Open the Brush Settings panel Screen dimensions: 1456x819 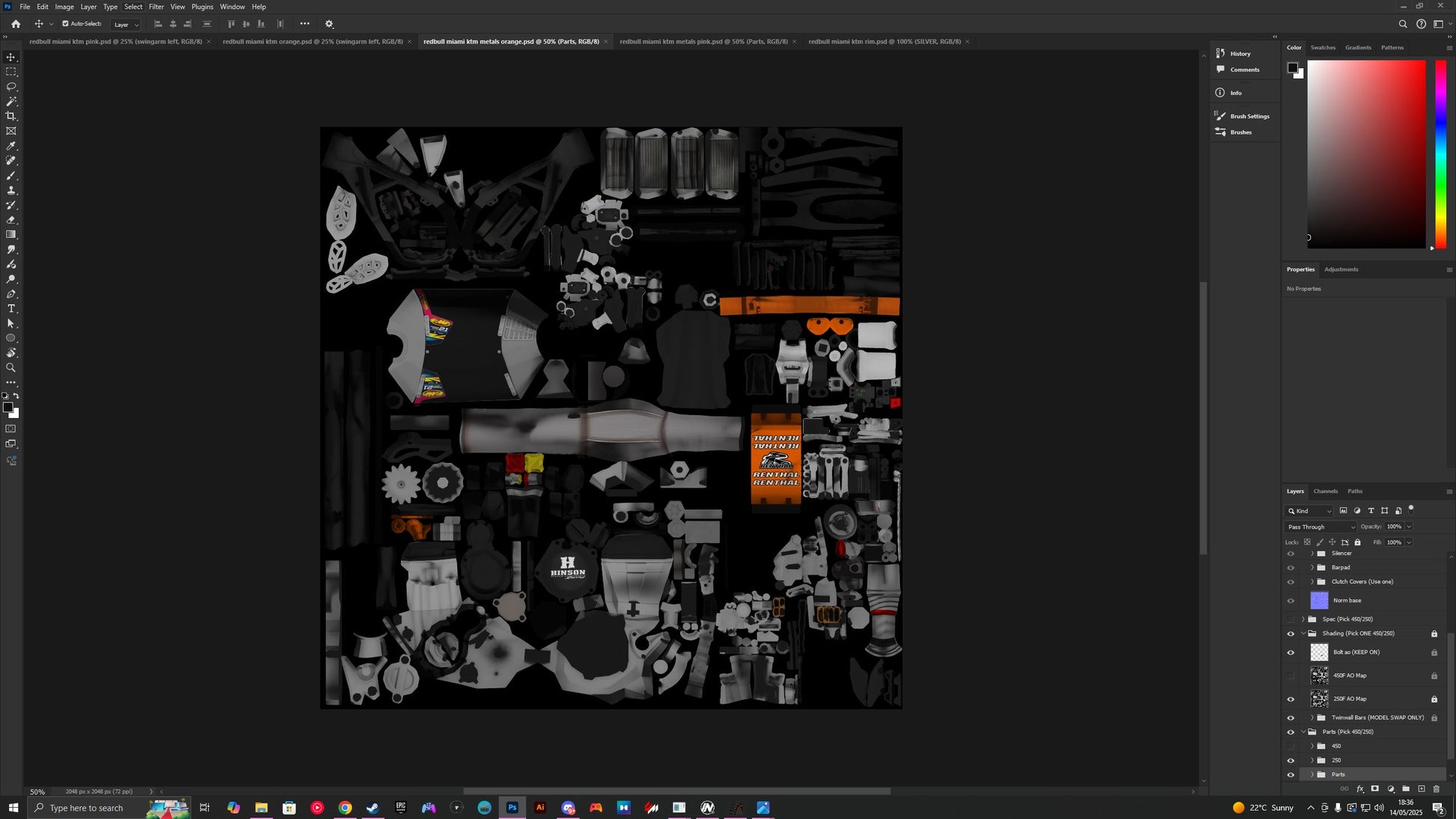(1249, 117)
